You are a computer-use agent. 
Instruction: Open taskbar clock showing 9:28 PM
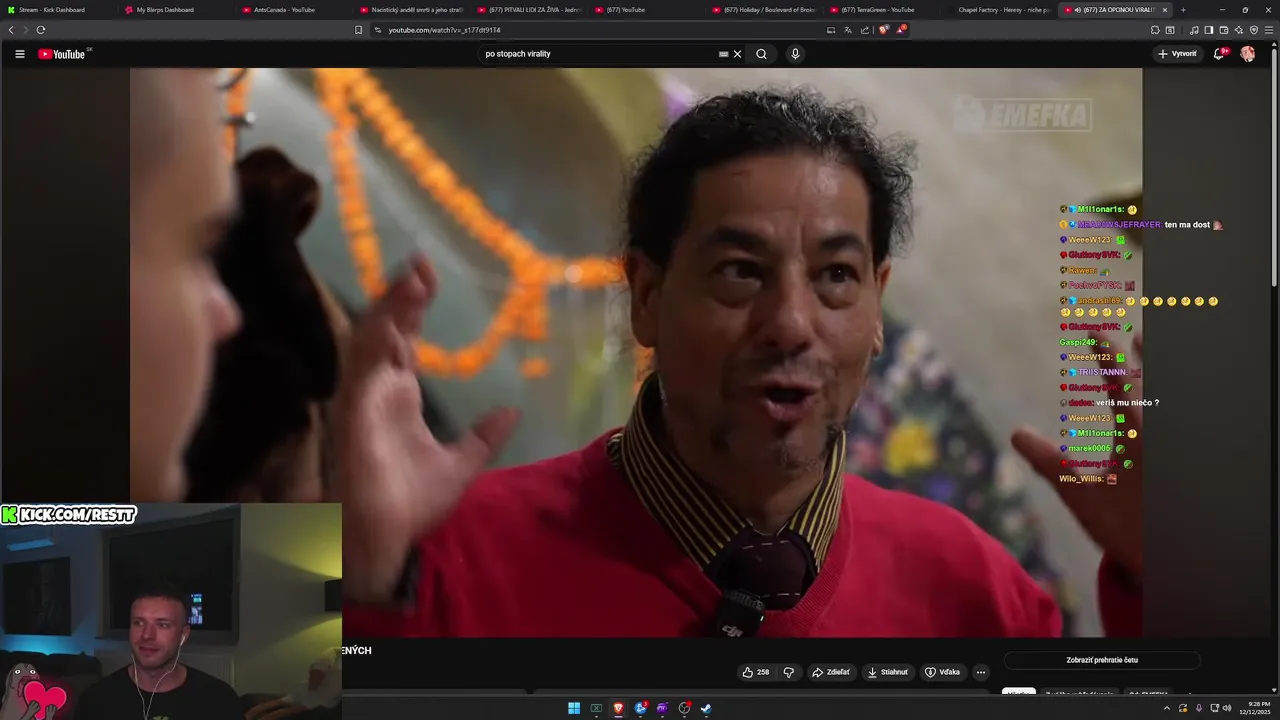pos(1254,708)
